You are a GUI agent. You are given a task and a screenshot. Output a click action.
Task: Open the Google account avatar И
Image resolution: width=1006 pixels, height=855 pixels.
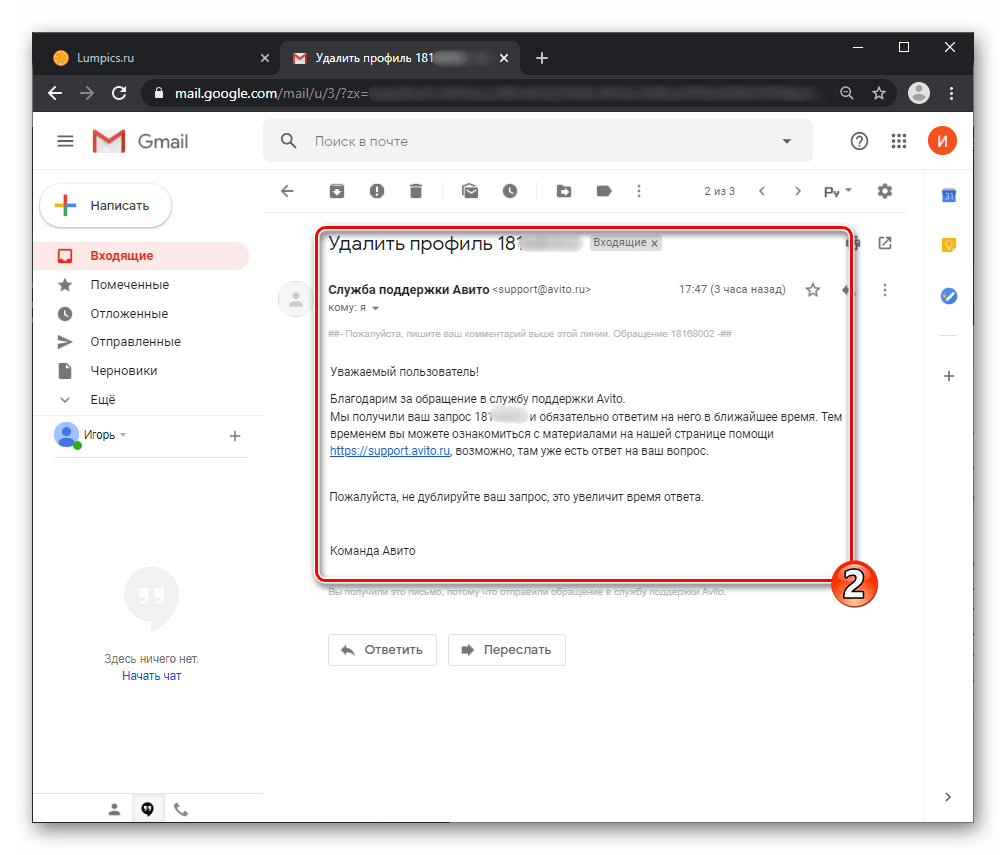942,140
